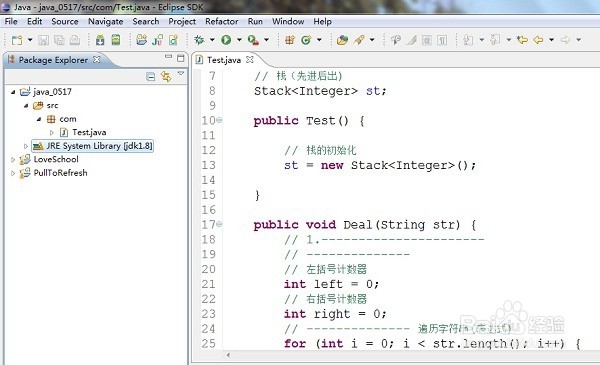Click the New wizard toolbar icon
The height and width of the screenshot is (365, 600).
17,40
